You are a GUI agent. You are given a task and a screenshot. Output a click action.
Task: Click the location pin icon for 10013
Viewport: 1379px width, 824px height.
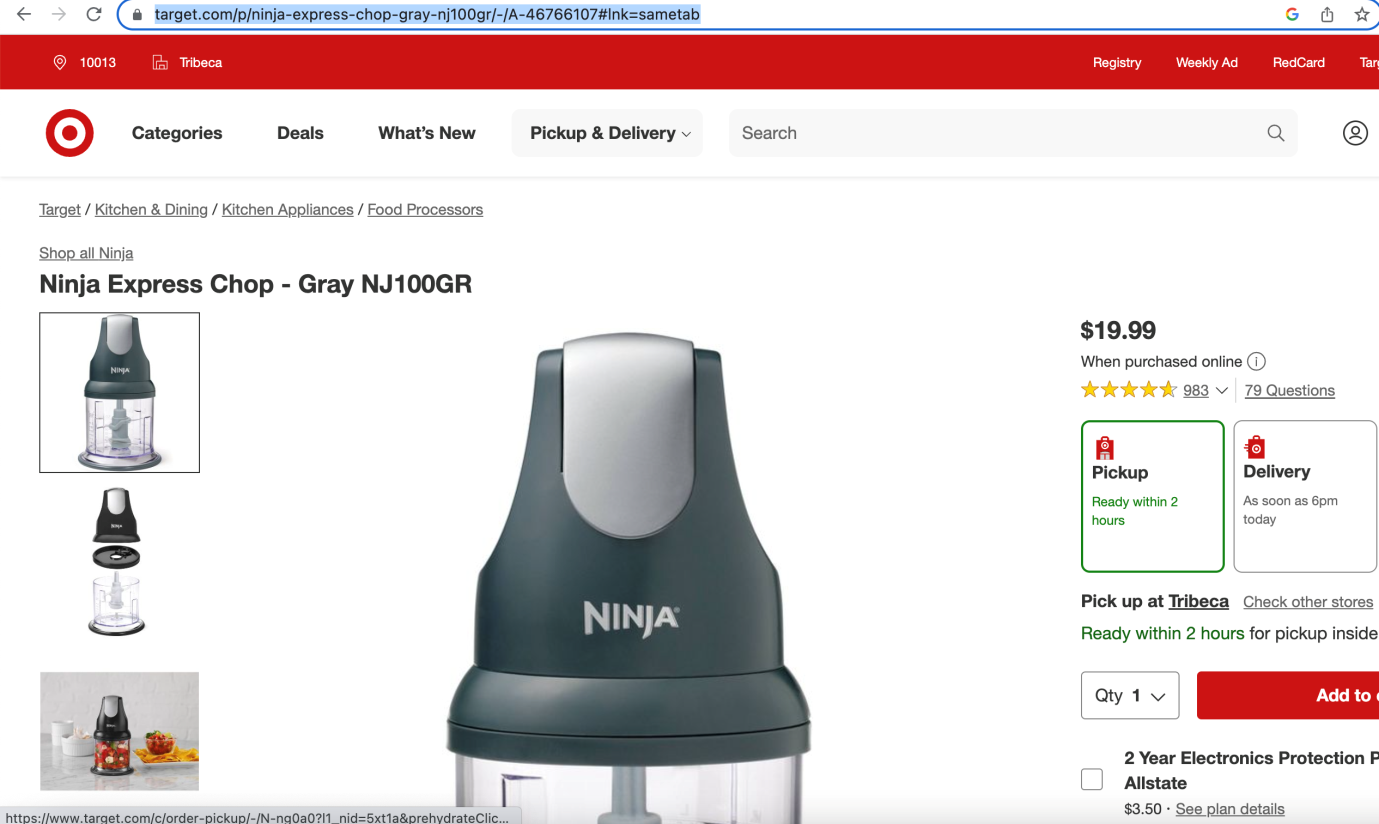(60, 62)
